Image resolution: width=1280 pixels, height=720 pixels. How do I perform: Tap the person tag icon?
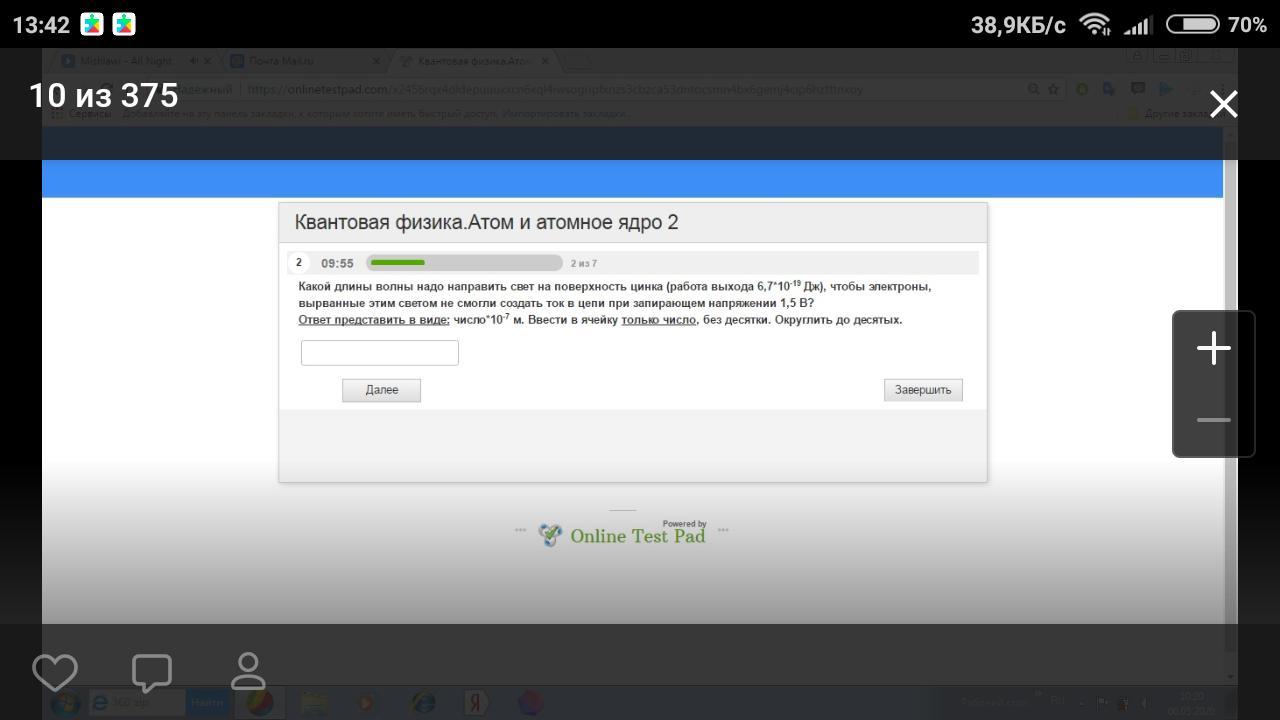click(x=248, y=671)
